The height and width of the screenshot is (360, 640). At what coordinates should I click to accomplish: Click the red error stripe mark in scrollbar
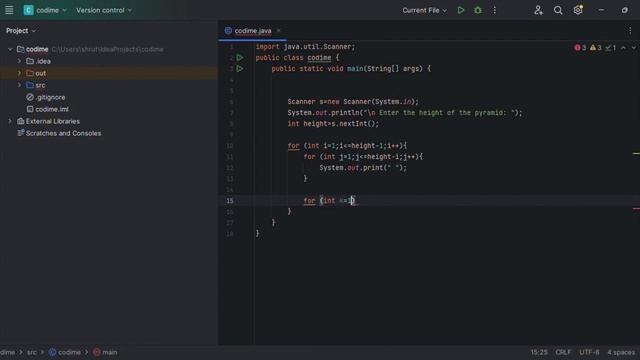click(x=636, y=209)
